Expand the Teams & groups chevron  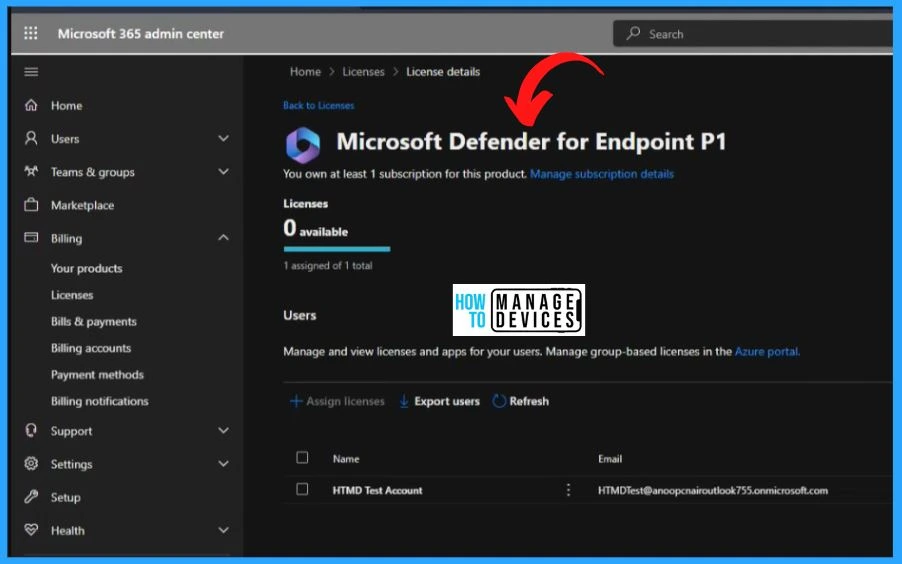pos(223,172)
